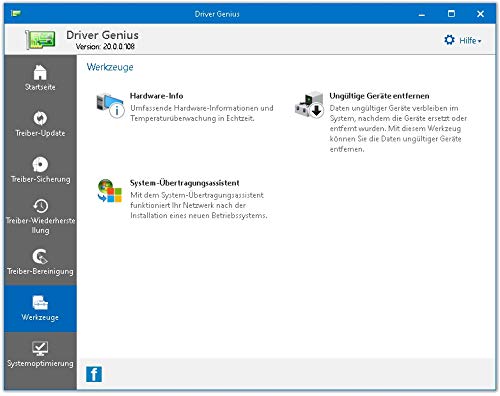Click the settings gear icon
The image size is (500, 396).
pos(449,40)
